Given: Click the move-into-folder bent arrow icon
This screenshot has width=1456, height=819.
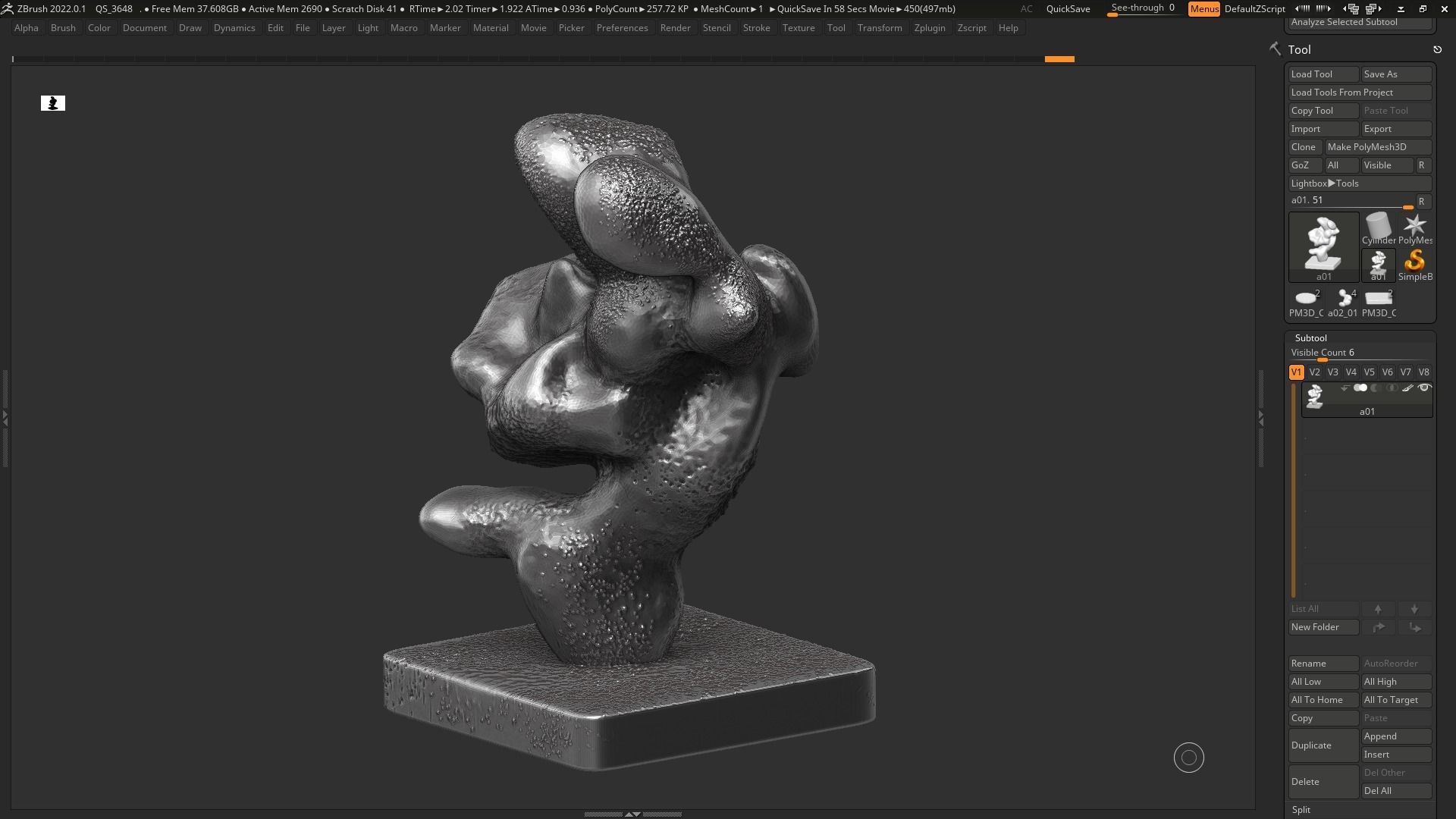Looking at the screenshot, I should (x=1414, y=627).
